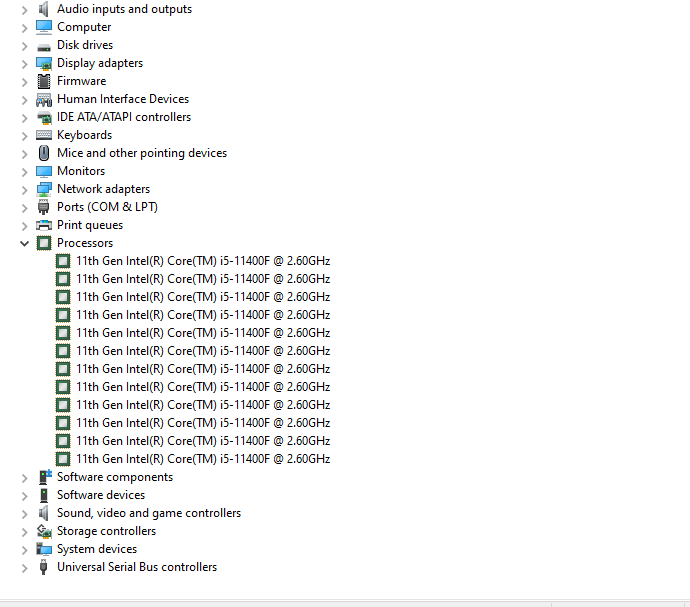This screenshot has width=690, height=607.
Task: Click the Network adapters icon
Action: point(44,189)
